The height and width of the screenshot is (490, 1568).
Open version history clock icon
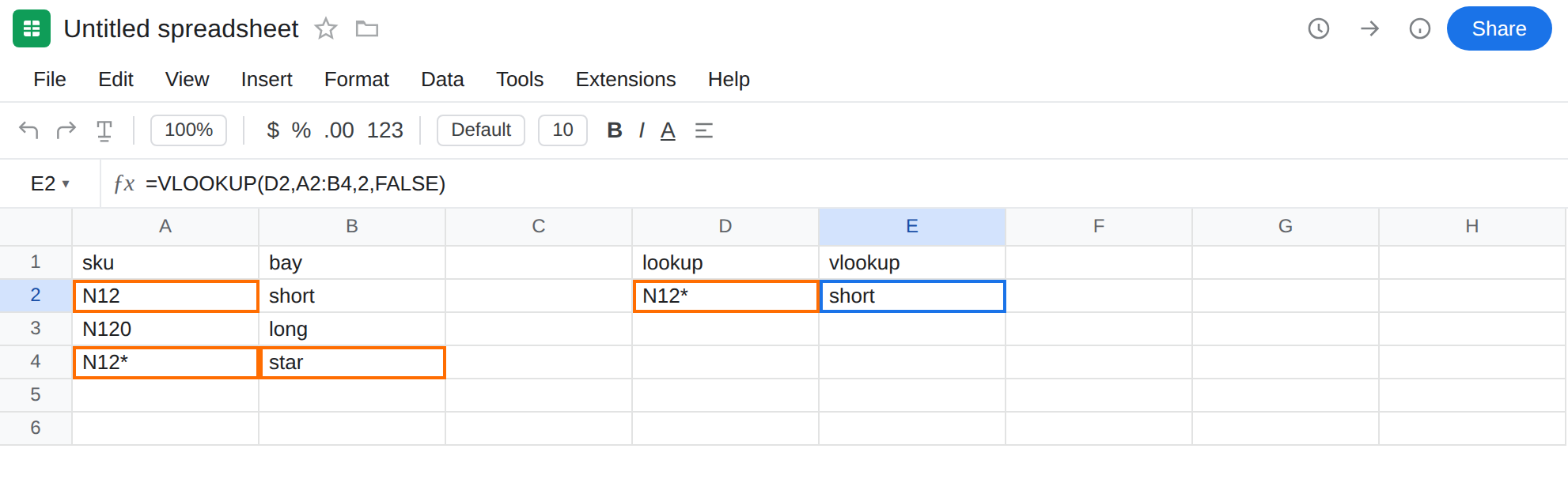click(1319, 28)
